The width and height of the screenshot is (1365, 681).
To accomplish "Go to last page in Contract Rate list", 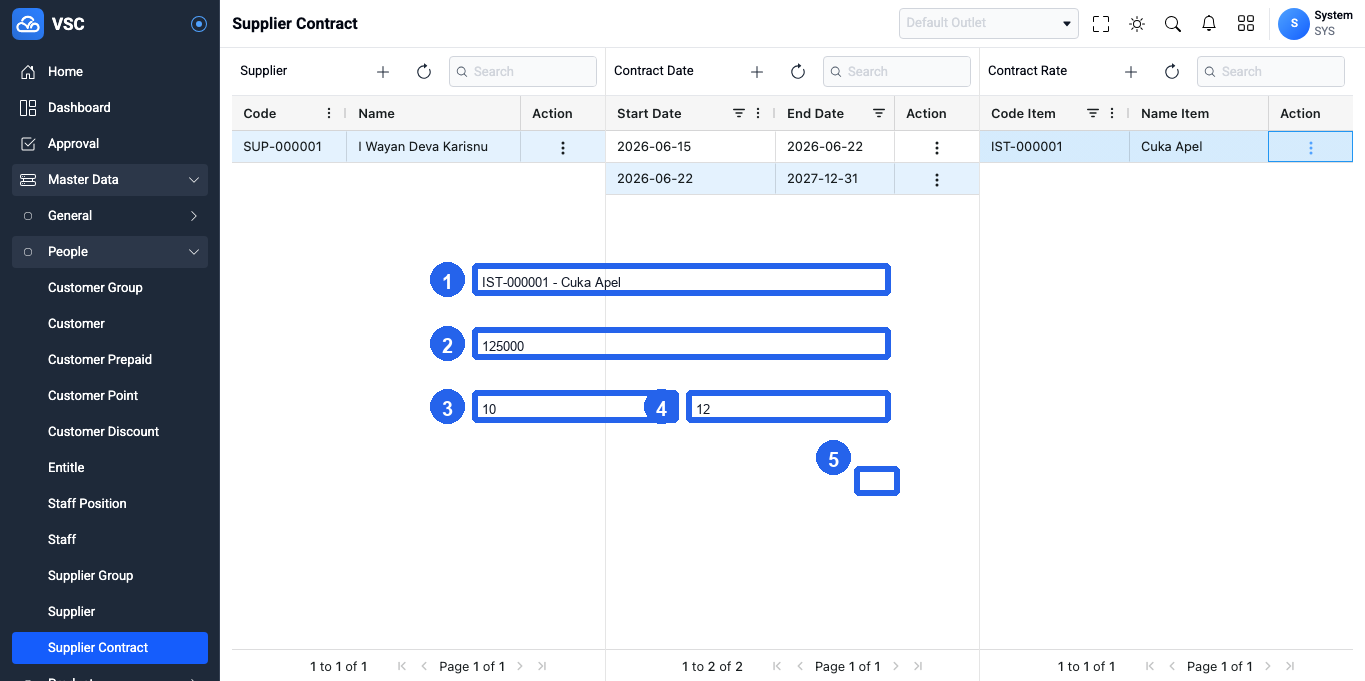I will 1290,666.
